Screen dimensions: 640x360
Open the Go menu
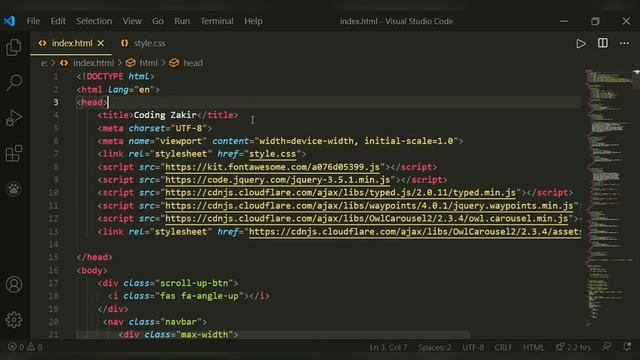pyautogui.click(x=158, y=21)
